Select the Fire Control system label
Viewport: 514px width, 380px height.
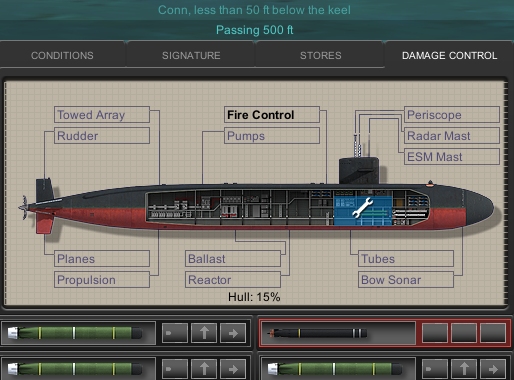tap(272, 115)
